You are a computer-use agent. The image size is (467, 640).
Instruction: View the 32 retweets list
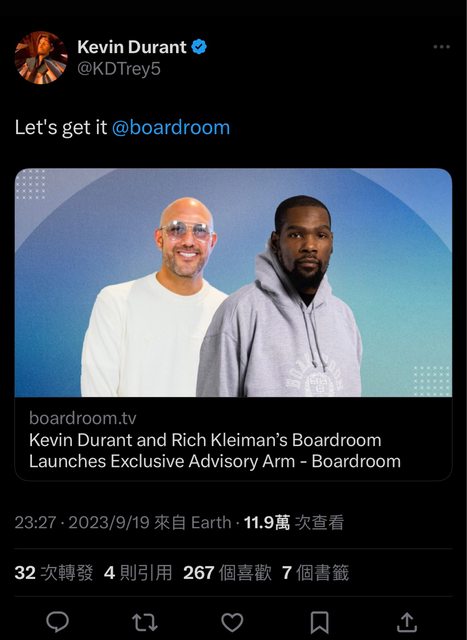(x=54, y=573)
